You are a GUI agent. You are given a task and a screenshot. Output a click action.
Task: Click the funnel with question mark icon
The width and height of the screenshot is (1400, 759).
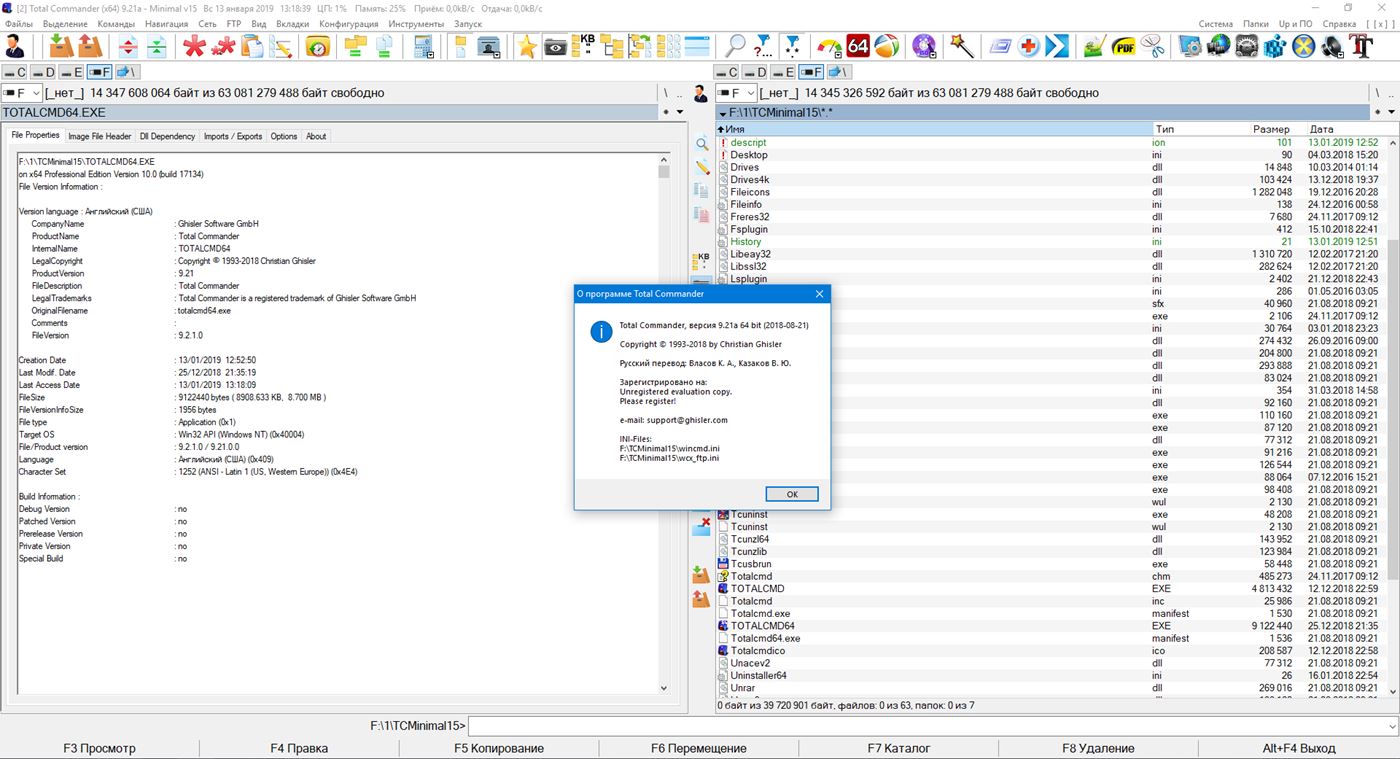coord(764,46)
